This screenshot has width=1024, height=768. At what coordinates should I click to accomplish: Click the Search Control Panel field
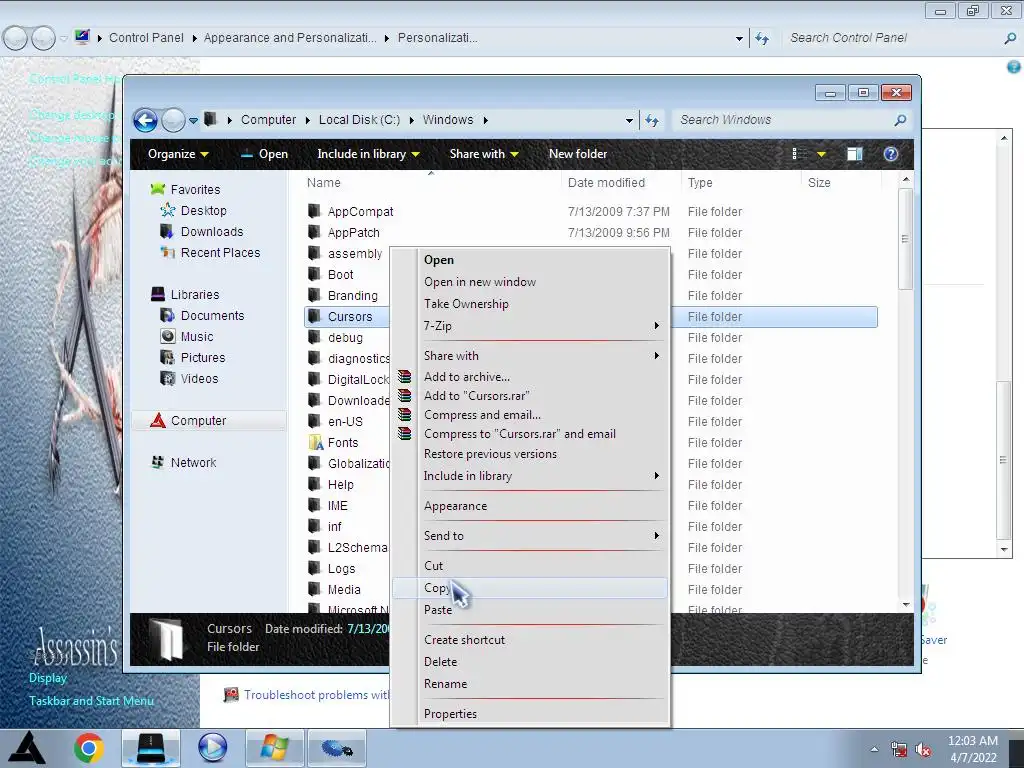tap(893, 38)
